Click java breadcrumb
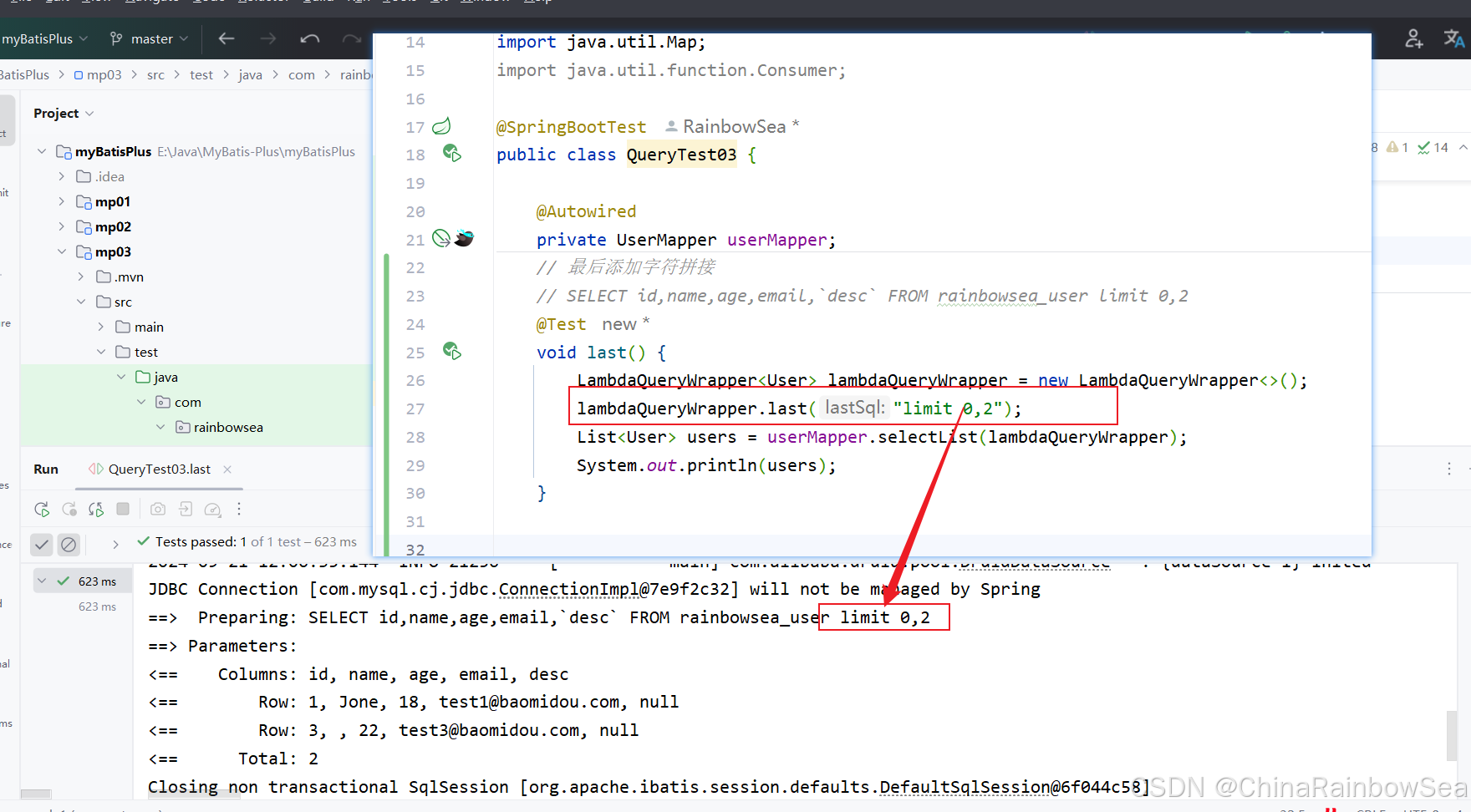Viewport: 1471px width, 812px height. (x=250, y=74)
